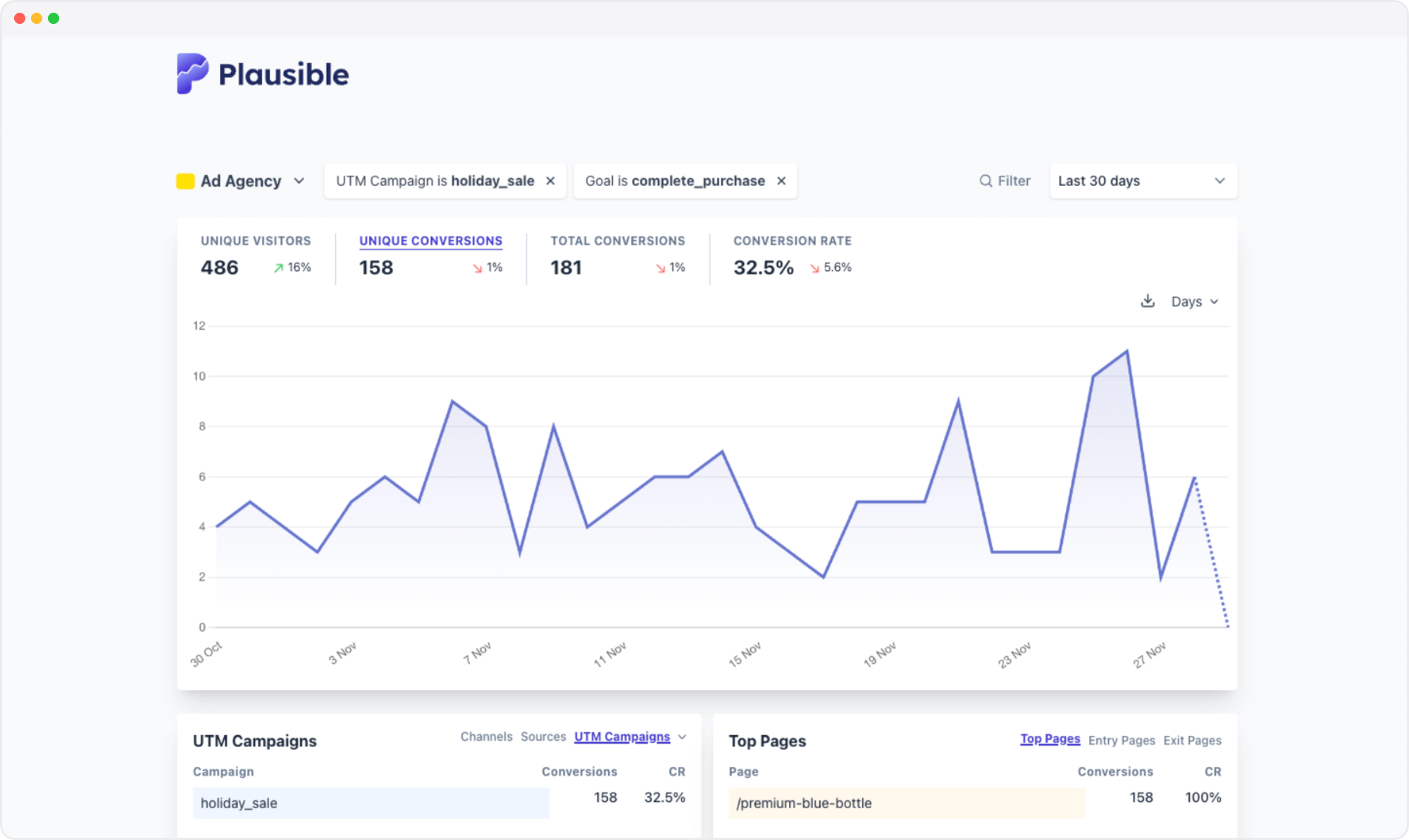Screen dimensions: 1409x840
Task: Click the 19 Nov axis label
Action: click(880, 654)
